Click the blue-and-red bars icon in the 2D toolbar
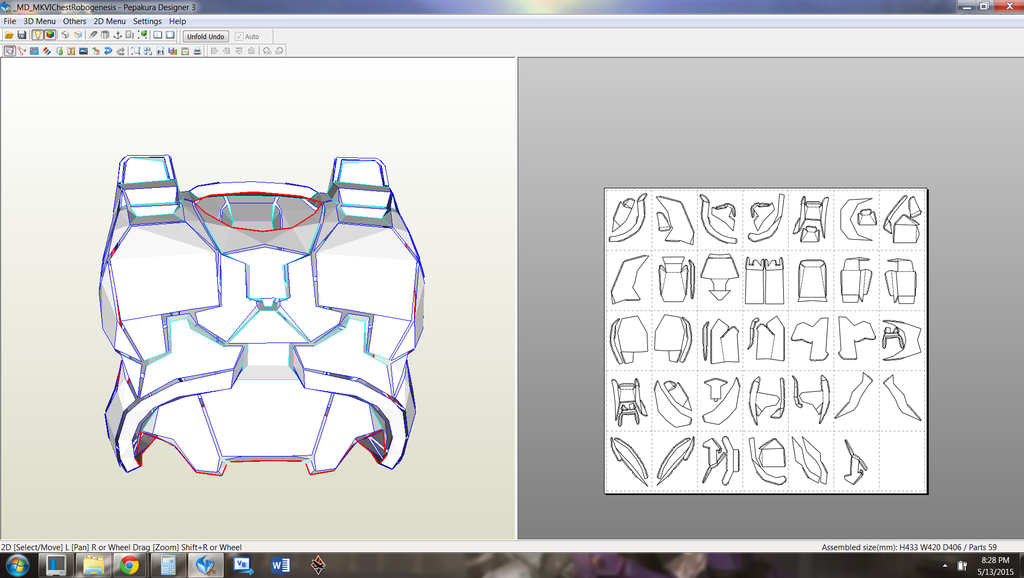The height and width of the screenshot is (578, 1024). click(172, 51)
